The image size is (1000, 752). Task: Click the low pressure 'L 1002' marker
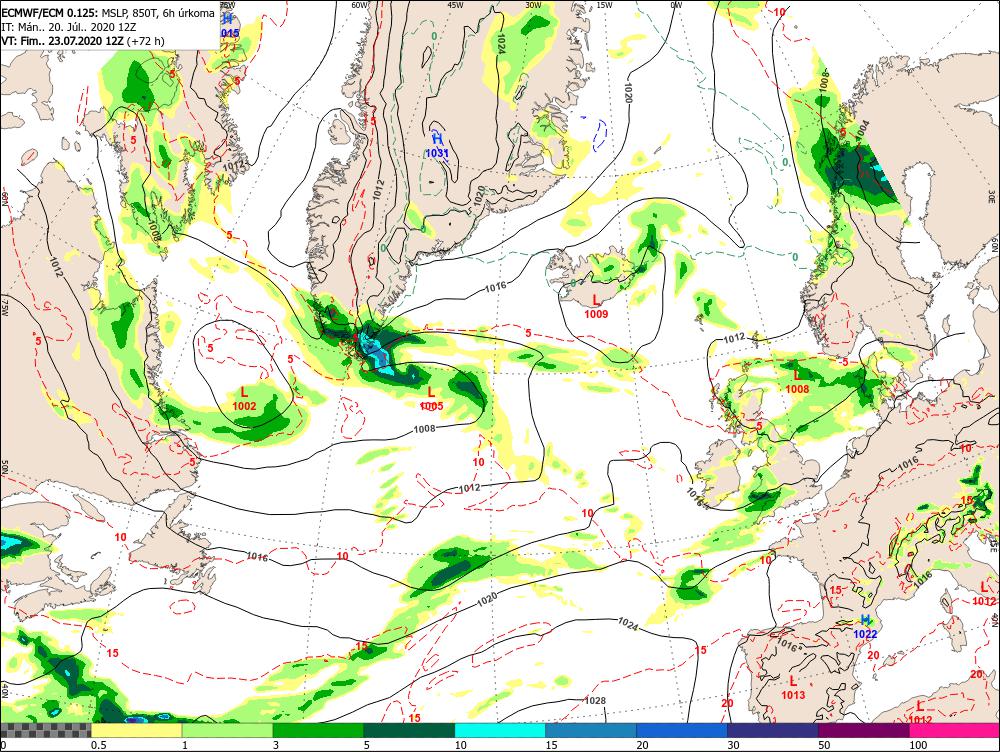[244, 399]
